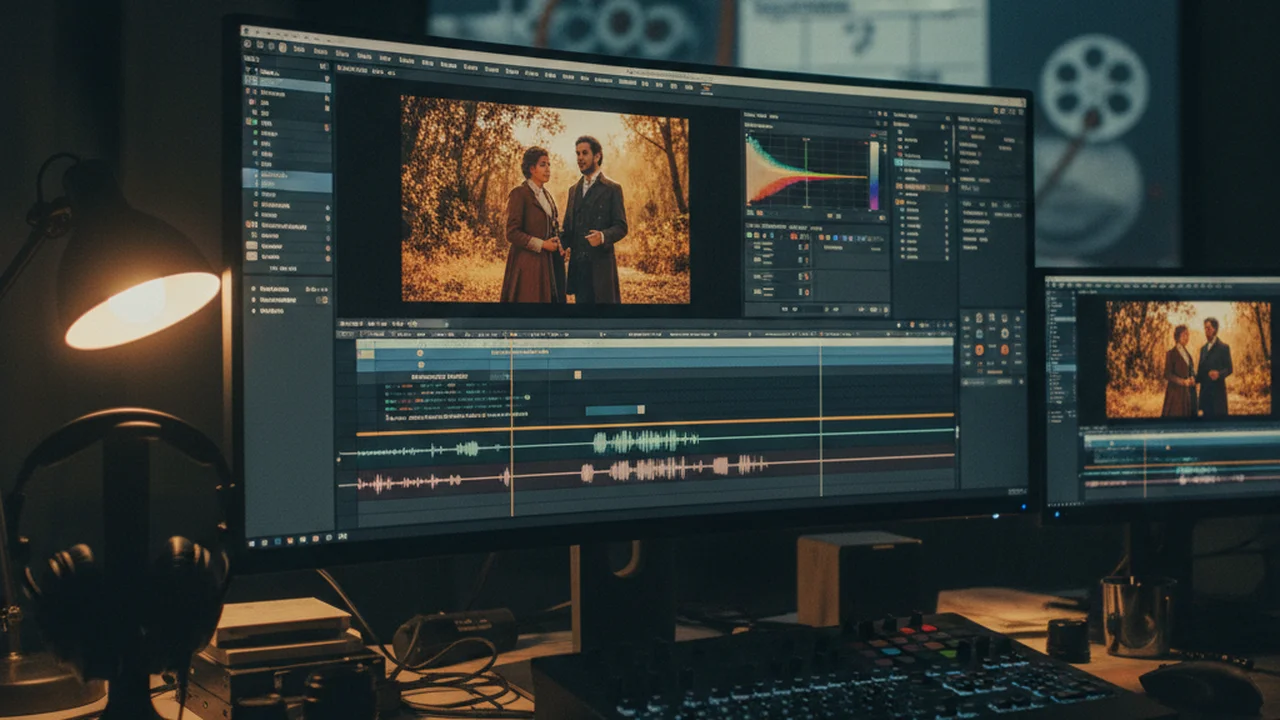Image resolution: width=1280 pixels, height=720 pixels.
Task: Click the top-left icon in the tools grid
Action: [x=966, y=321]
